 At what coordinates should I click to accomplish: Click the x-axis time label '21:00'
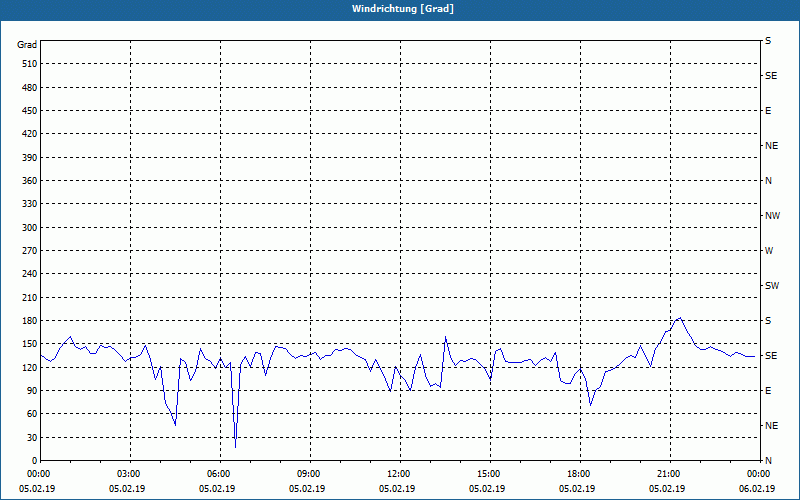668,474
